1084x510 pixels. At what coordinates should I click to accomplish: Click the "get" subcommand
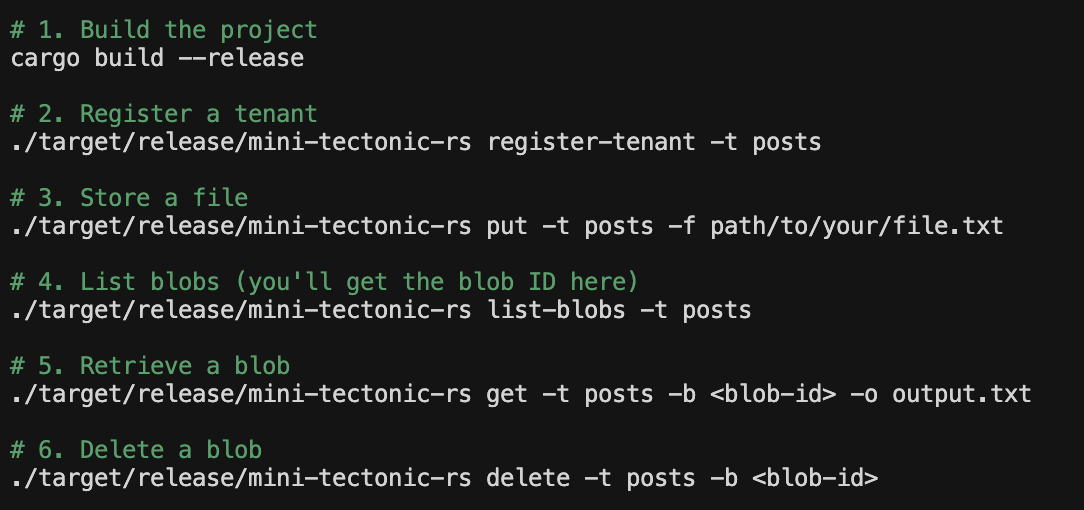pos(507,394)
